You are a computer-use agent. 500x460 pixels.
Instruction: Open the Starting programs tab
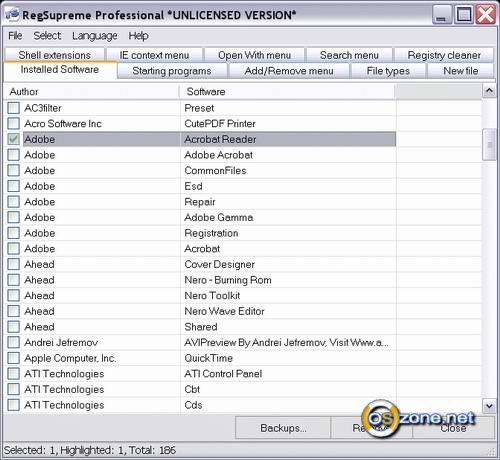click(172, 71)
